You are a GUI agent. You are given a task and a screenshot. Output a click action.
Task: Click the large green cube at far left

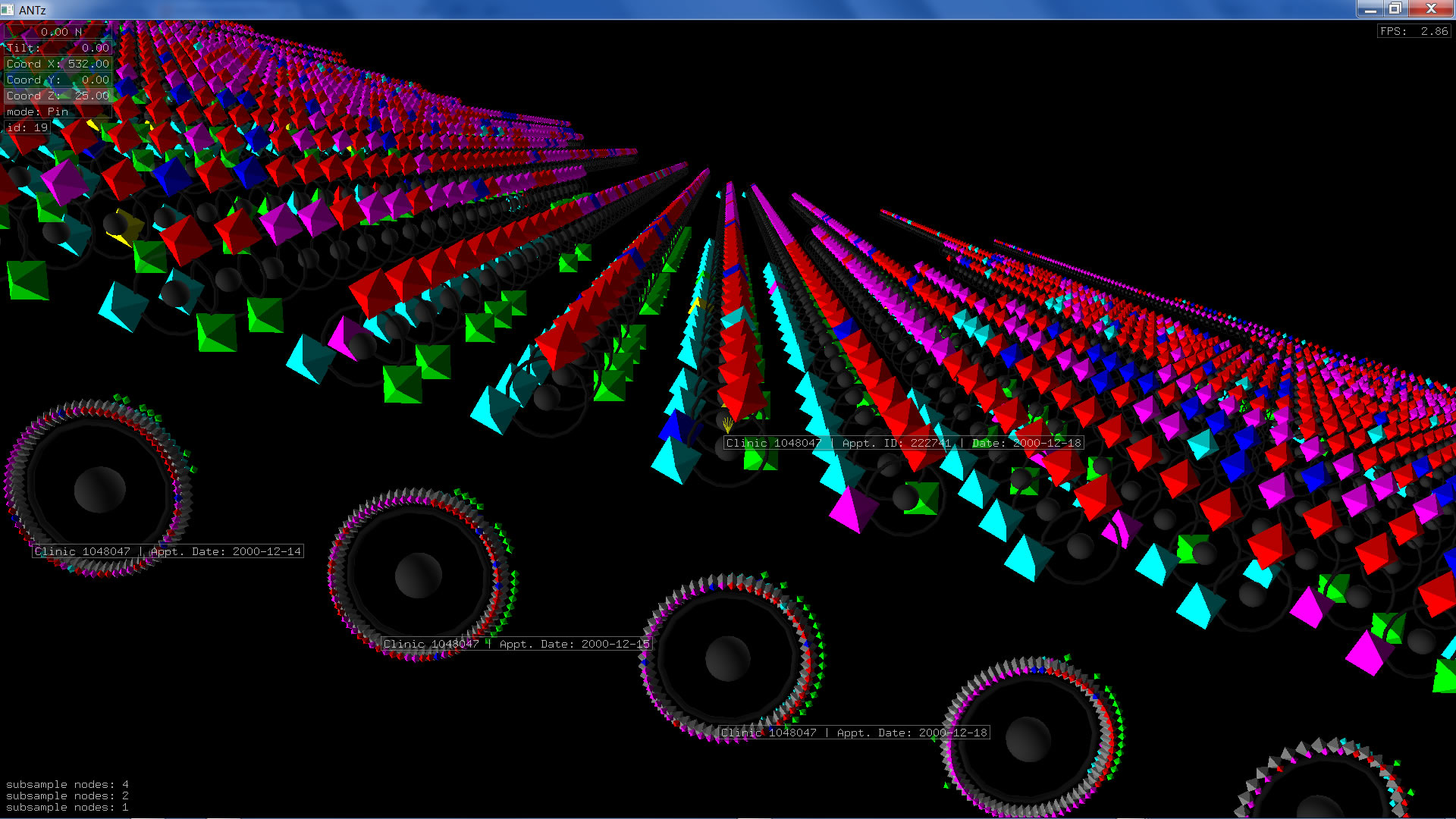[x=27, y=279]
